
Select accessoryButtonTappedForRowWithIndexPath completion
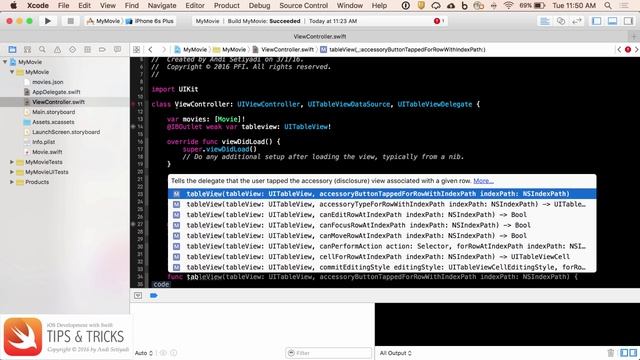pyautogui.click(x=382, y=194)
